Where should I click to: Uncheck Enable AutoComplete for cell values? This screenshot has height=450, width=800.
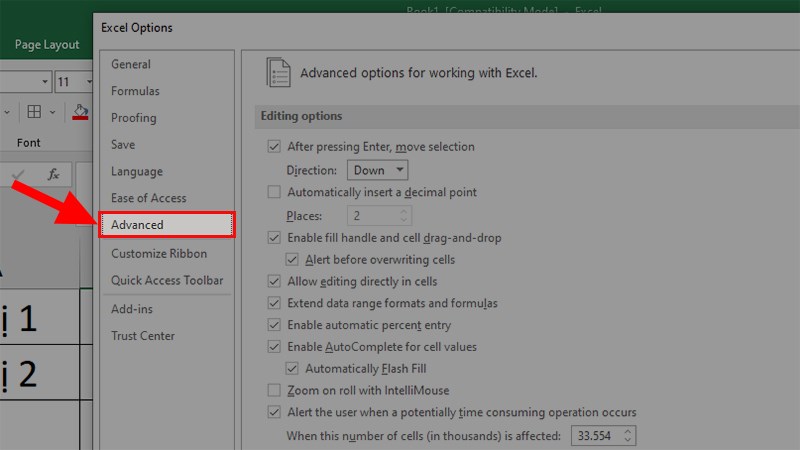coord(274,347)
